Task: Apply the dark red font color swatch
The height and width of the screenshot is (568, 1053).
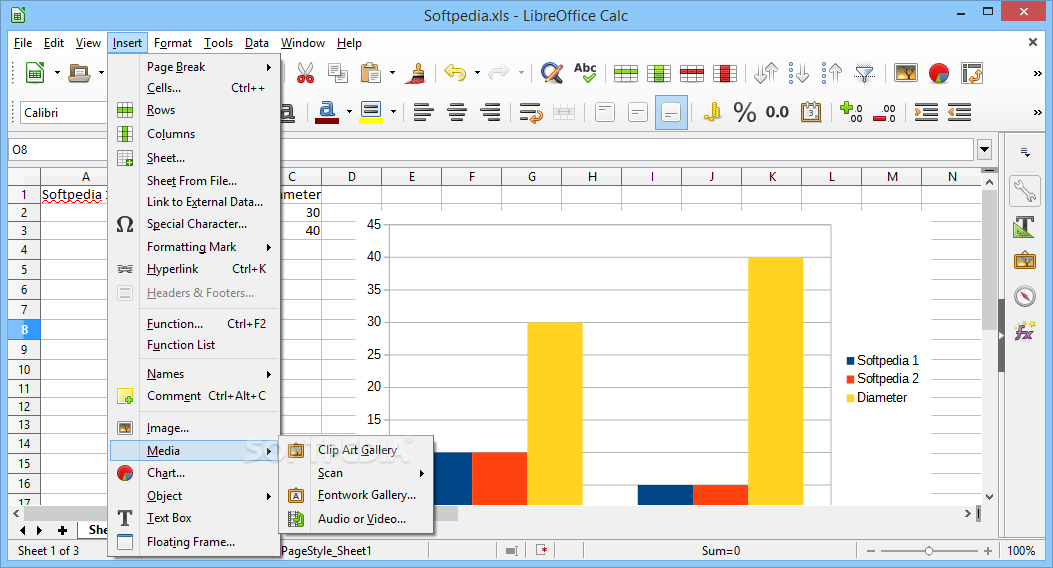Action: click(x=327, y=121)
